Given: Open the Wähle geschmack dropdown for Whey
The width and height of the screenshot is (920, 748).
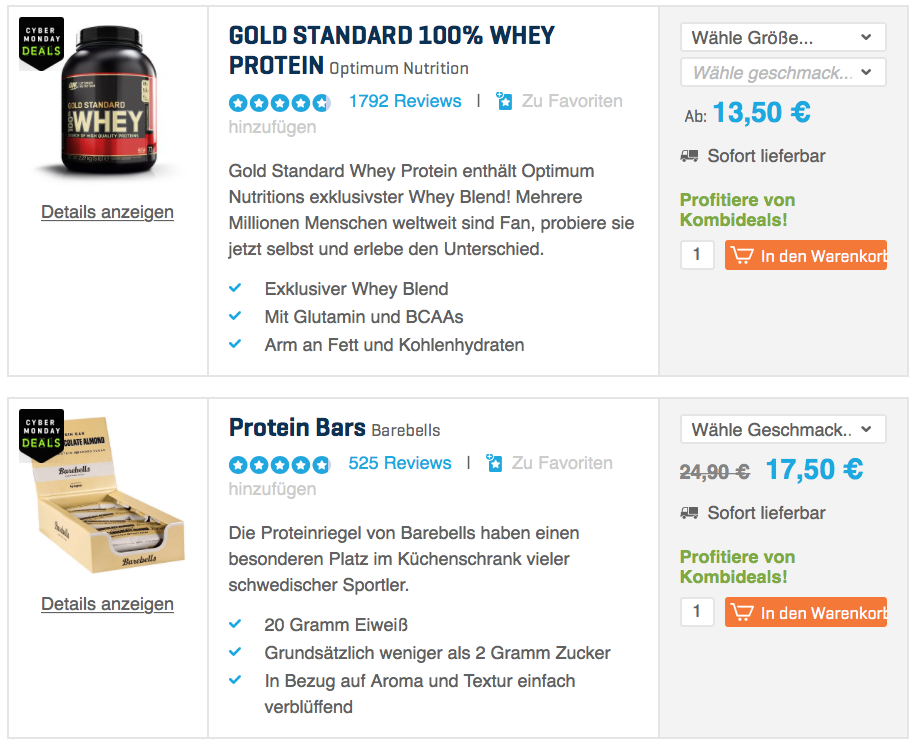Looking at the screenshot, I should (x=783, y=72).
